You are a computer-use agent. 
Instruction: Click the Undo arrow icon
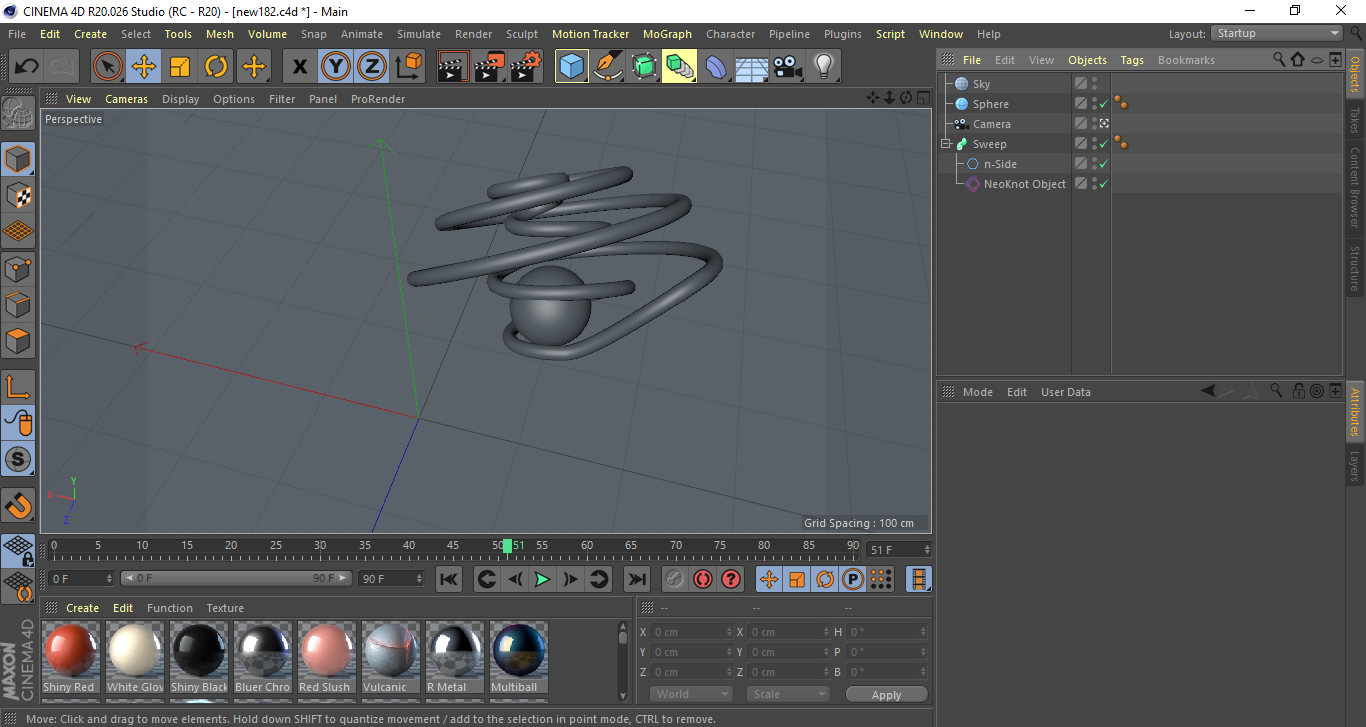point(26,67)
